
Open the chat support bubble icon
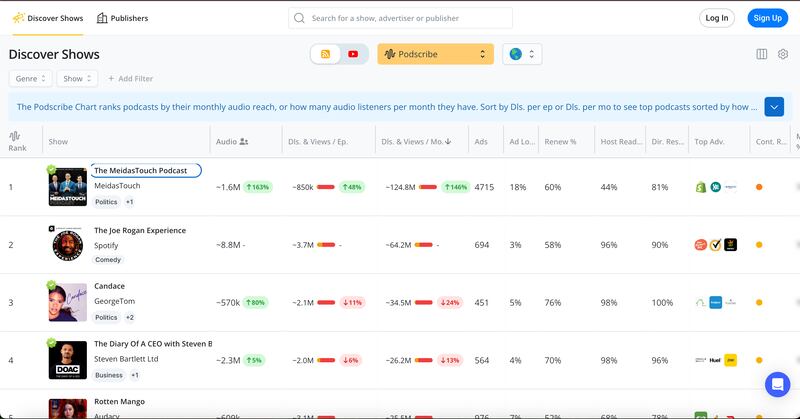coord(777,384)
